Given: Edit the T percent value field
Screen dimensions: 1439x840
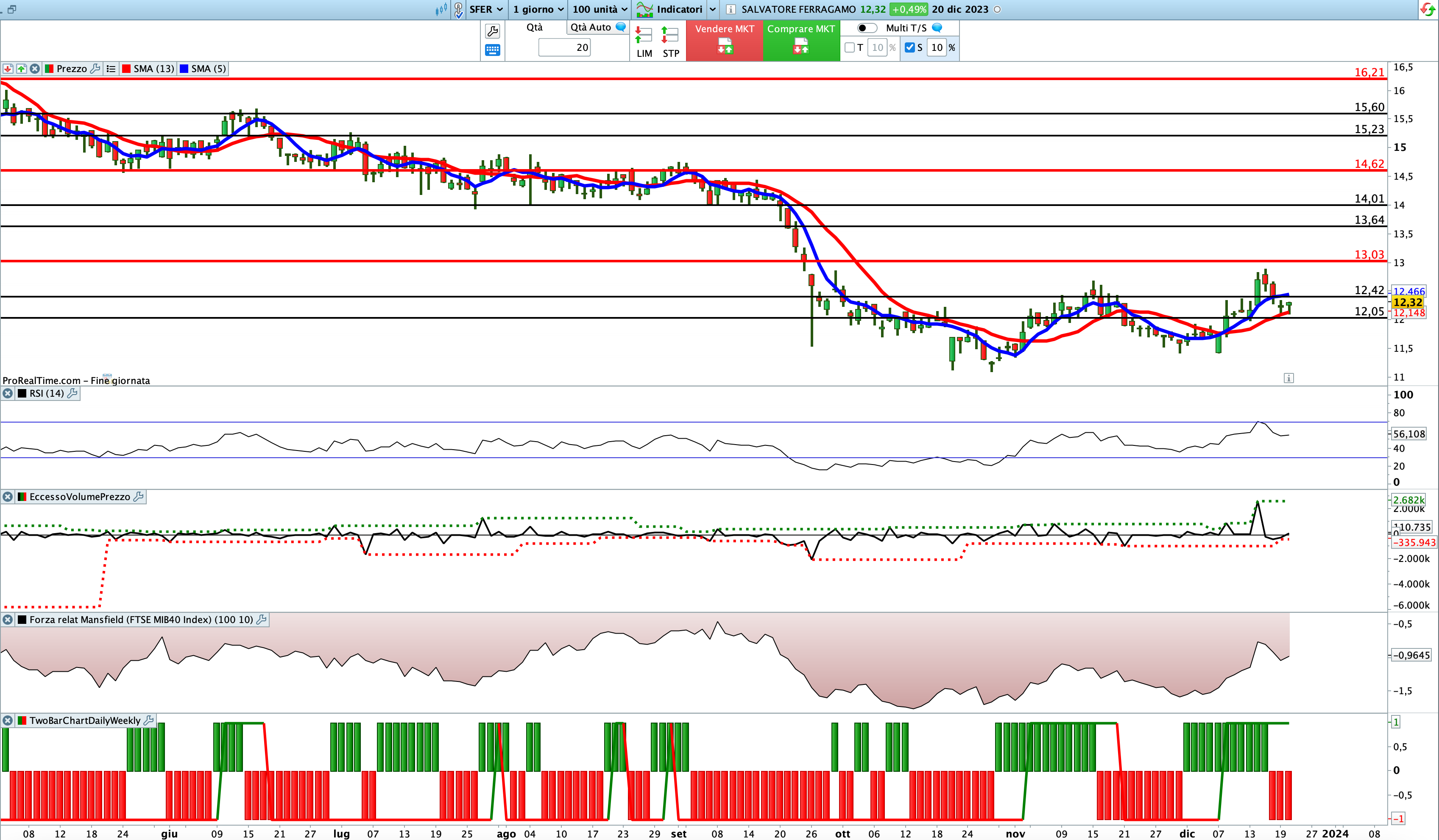Looking at the screenshot, I should [x=878, y=47].
